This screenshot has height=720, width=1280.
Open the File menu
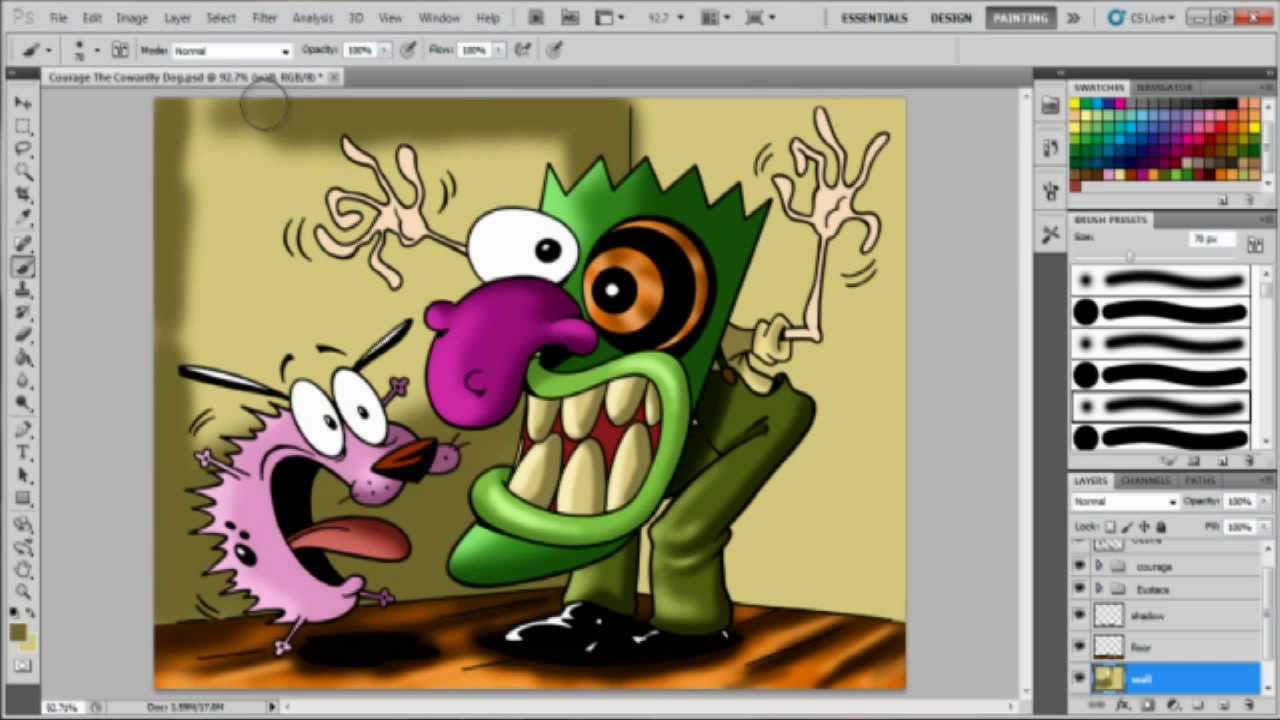tap(58, 18)
